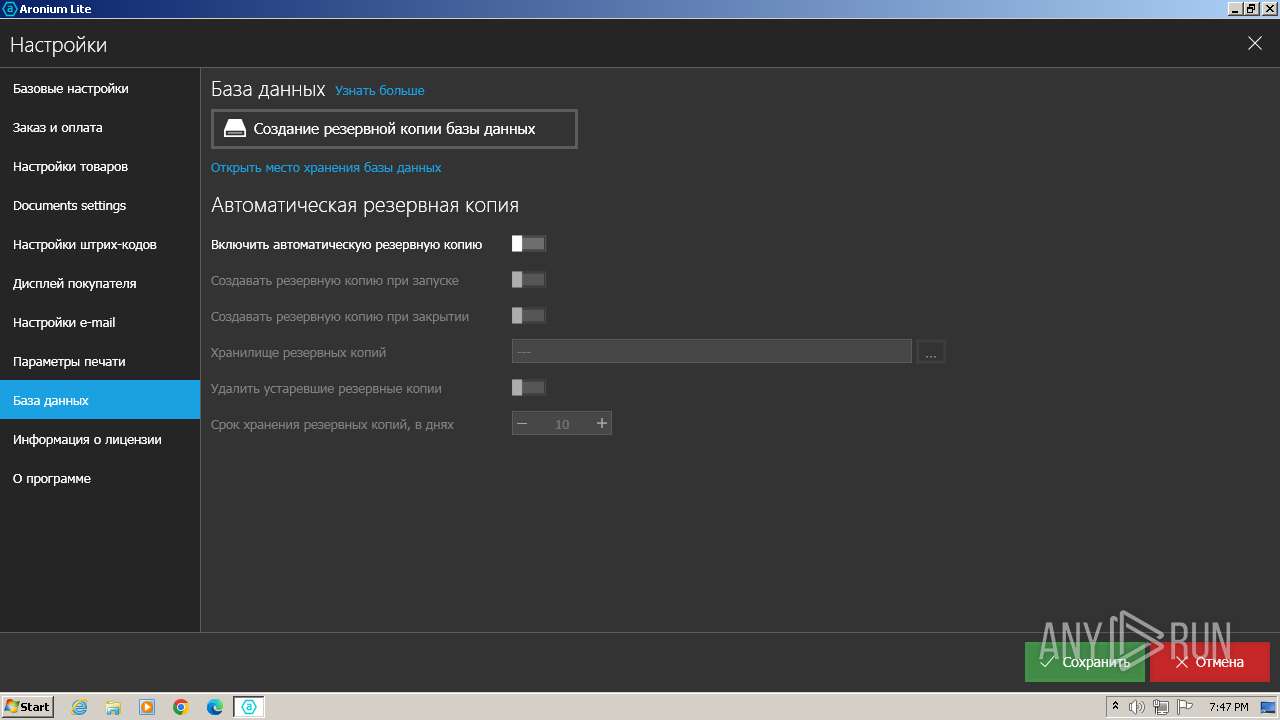Close the Настройки panel with X
Viewport: 1280px width, 720px height.
coord(1255,44)
